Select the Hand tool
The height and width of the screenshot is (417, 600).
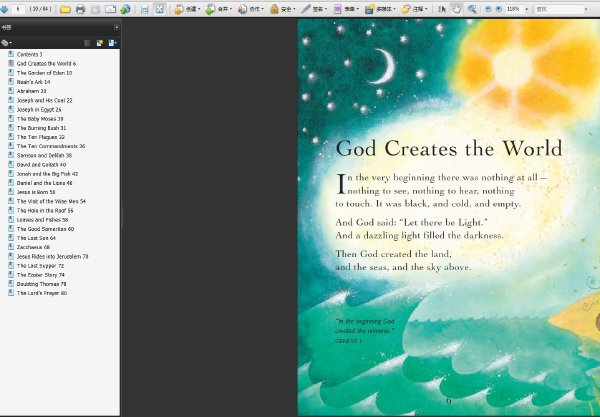(x=457, y=9)
